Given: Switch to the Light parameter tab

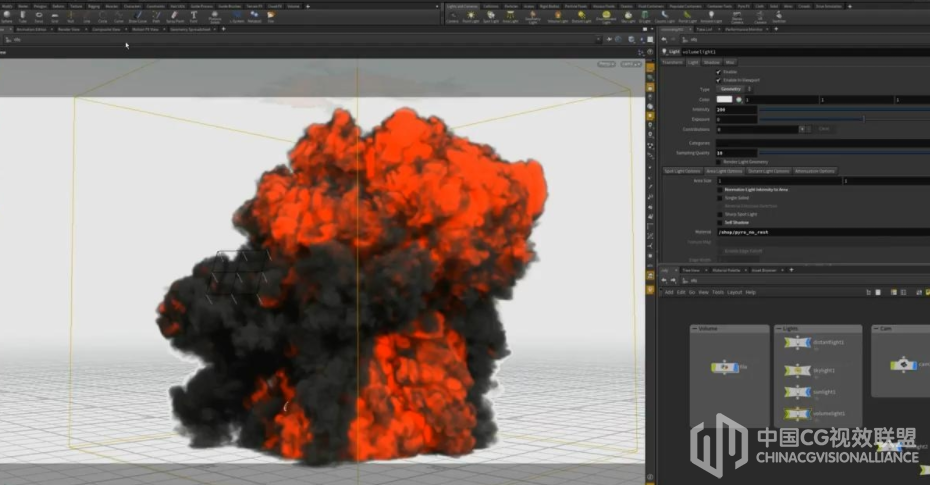Looking at the screenshot, I should [693, 62].
